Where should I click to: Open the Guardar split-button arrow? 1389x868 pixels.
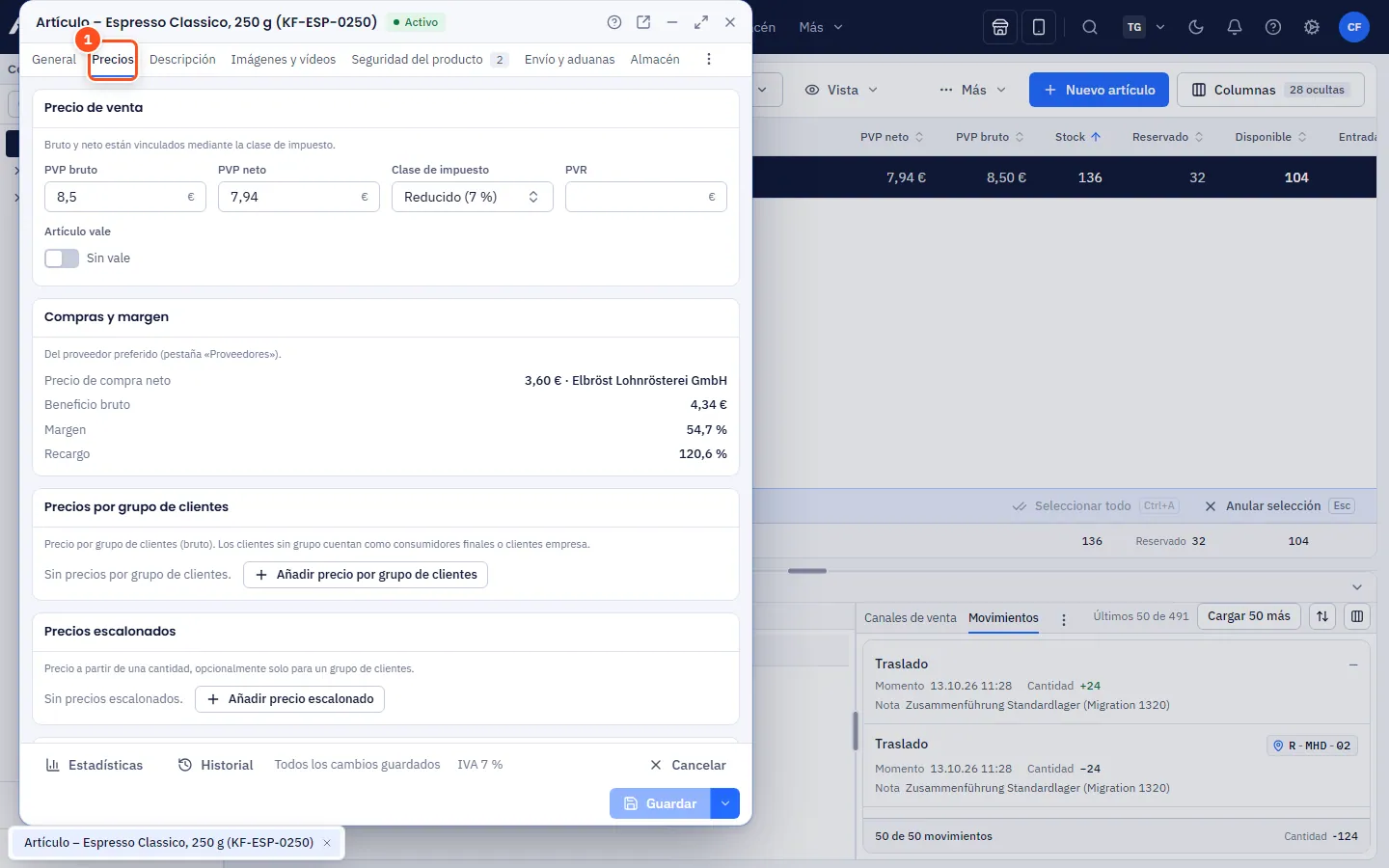click(725, 803)
